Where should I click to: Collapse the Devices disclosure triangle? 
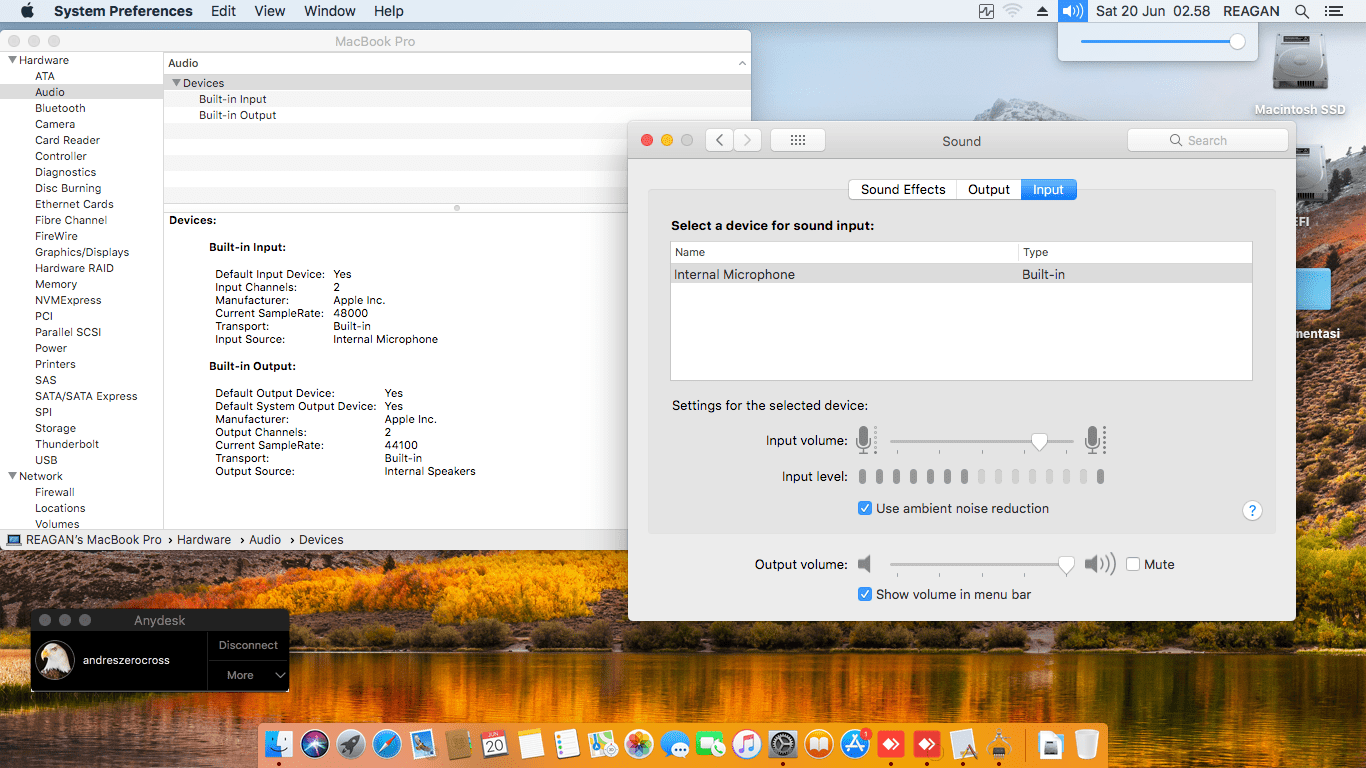tap(176, 83)
